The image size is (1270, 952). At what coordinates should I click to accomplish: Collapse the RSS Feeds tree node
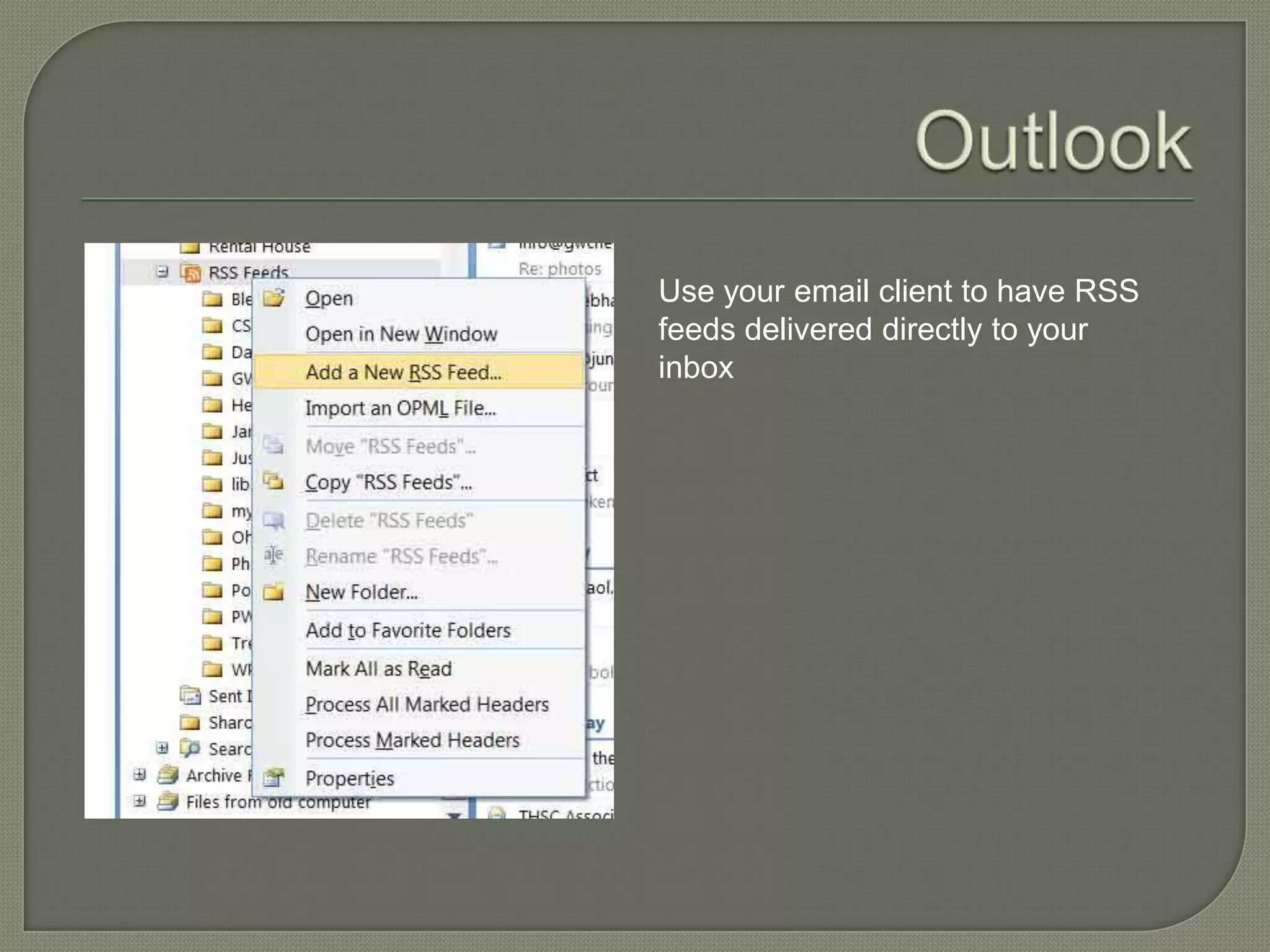[162, 271]
